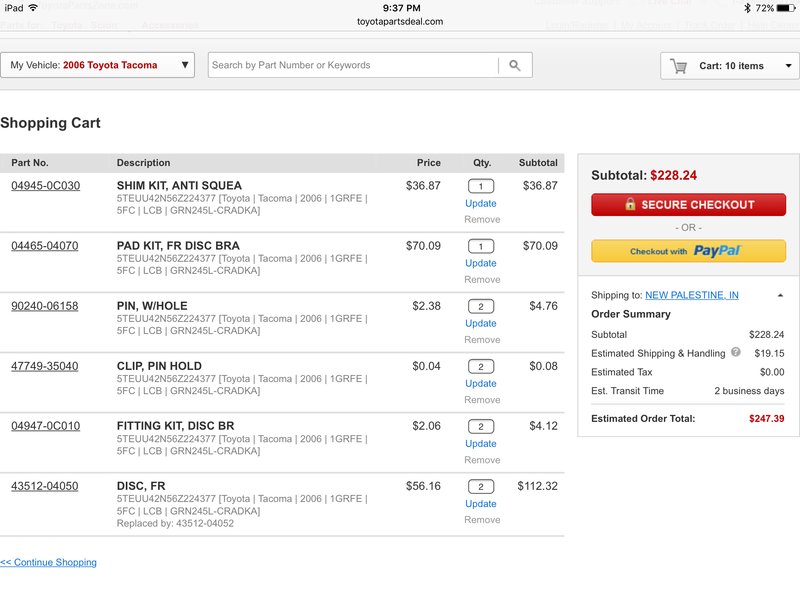Update quantity for CLIP, PIN HOLD
800x600 pixels.
[481, 384]
